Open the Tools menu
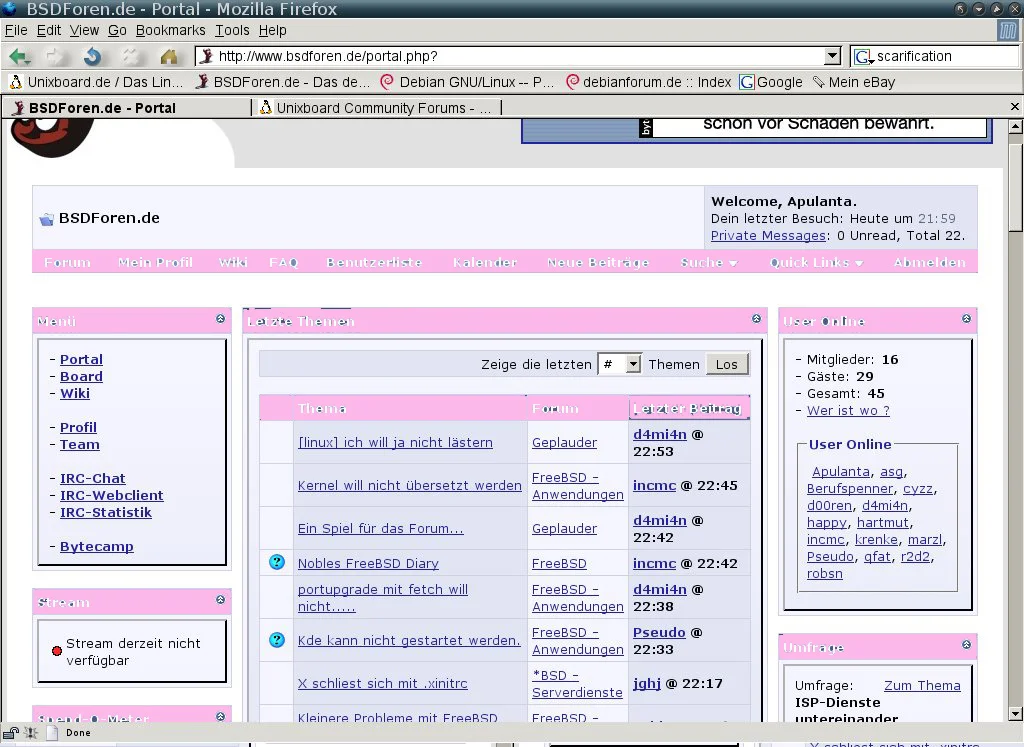Screen dimensions: 1024x747 tap(232, 30)
